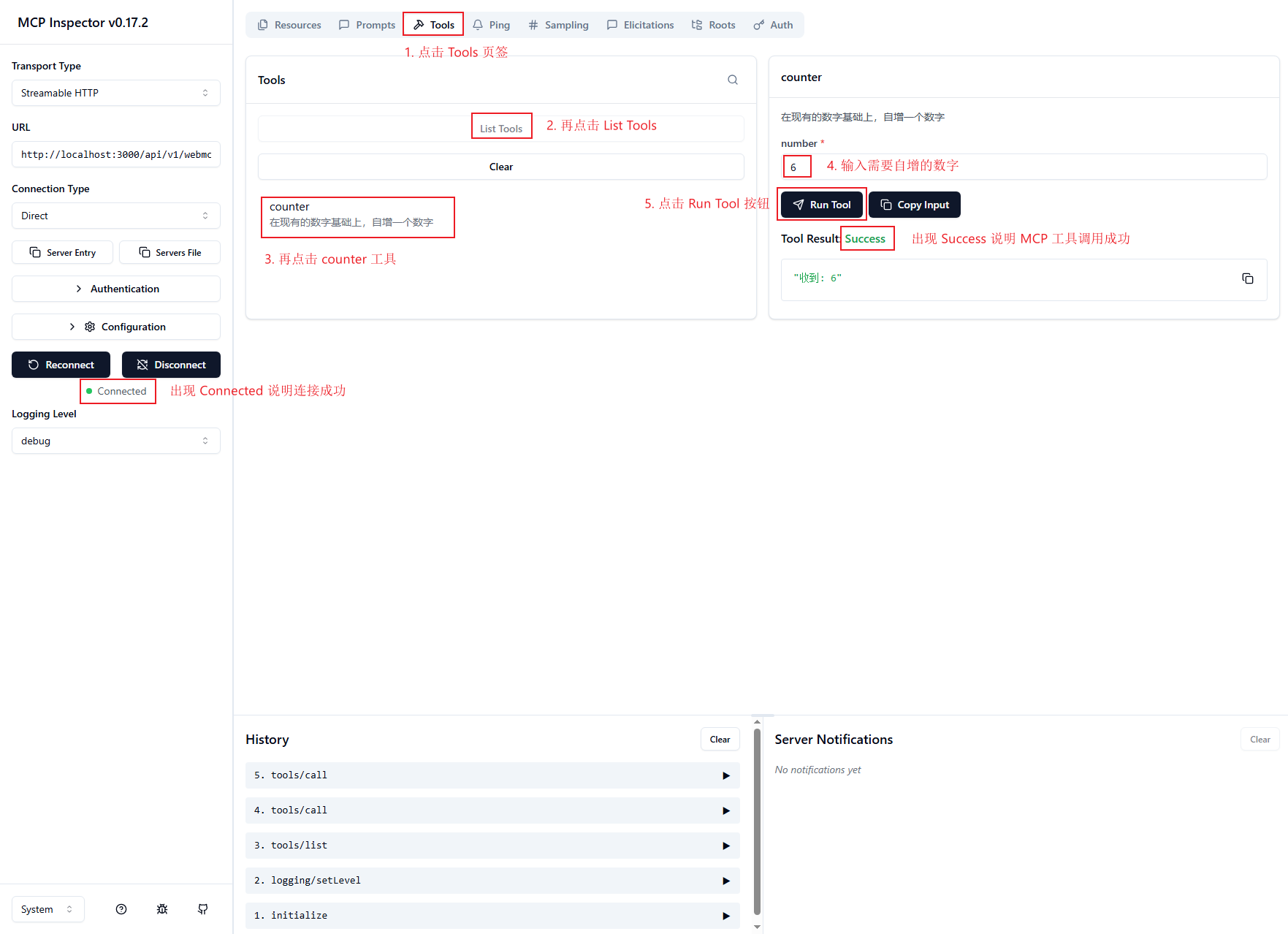
Task: Clear the History list
Action: (720, 740)
